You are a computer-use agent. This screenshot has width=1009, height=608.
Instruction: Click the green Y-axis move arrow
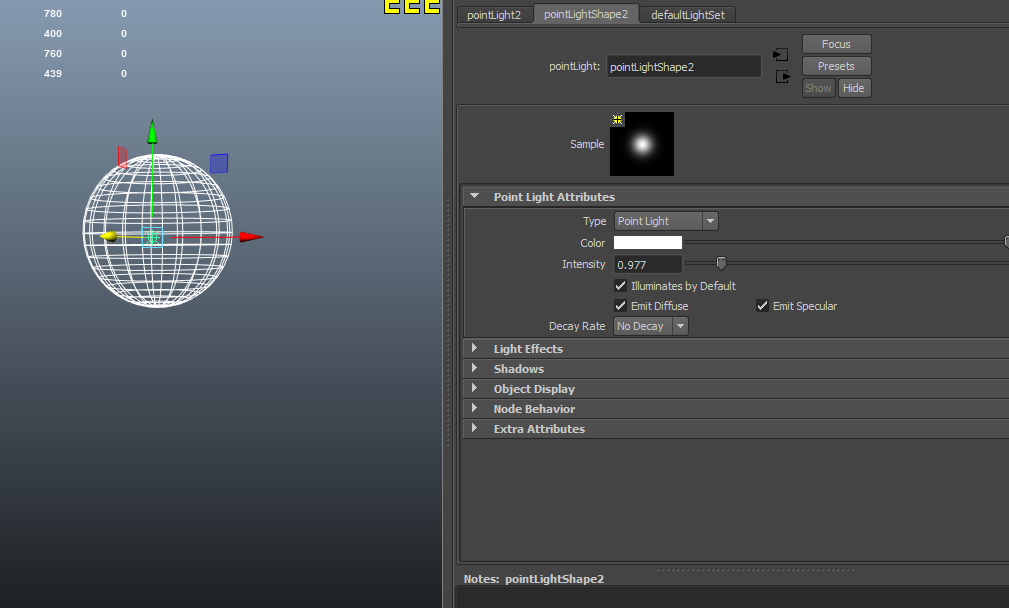(153, 131)
